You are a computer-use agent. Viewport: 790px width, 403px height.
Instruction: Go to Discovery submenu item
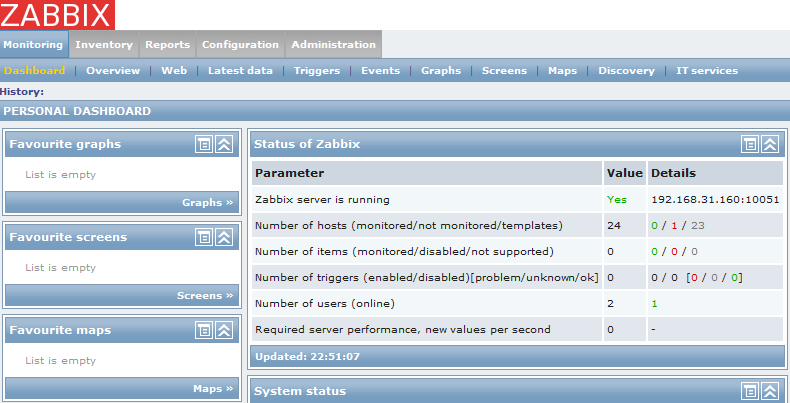626,71
